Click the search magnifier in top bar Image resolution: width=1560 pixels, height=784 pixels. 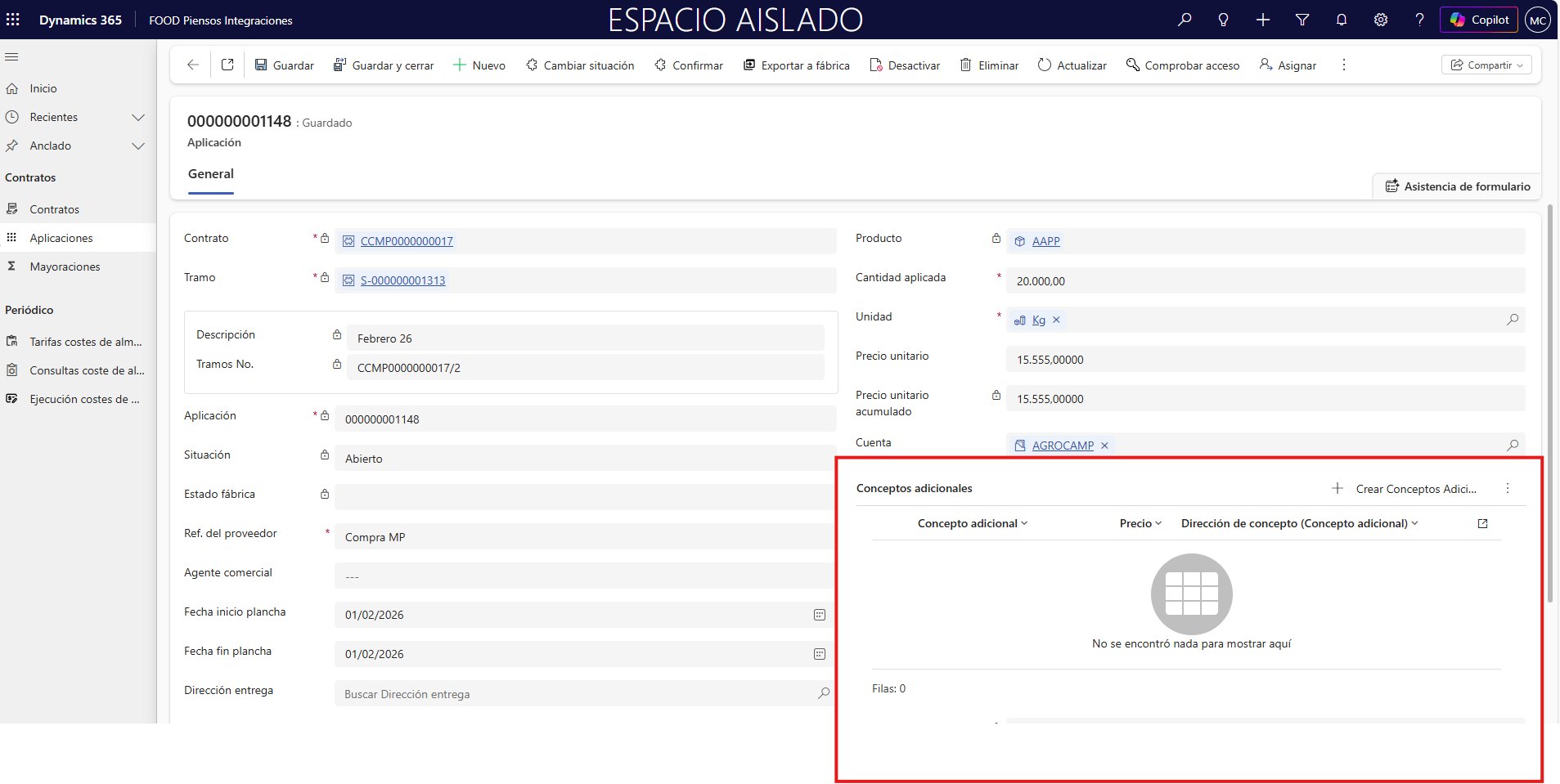1184,20
